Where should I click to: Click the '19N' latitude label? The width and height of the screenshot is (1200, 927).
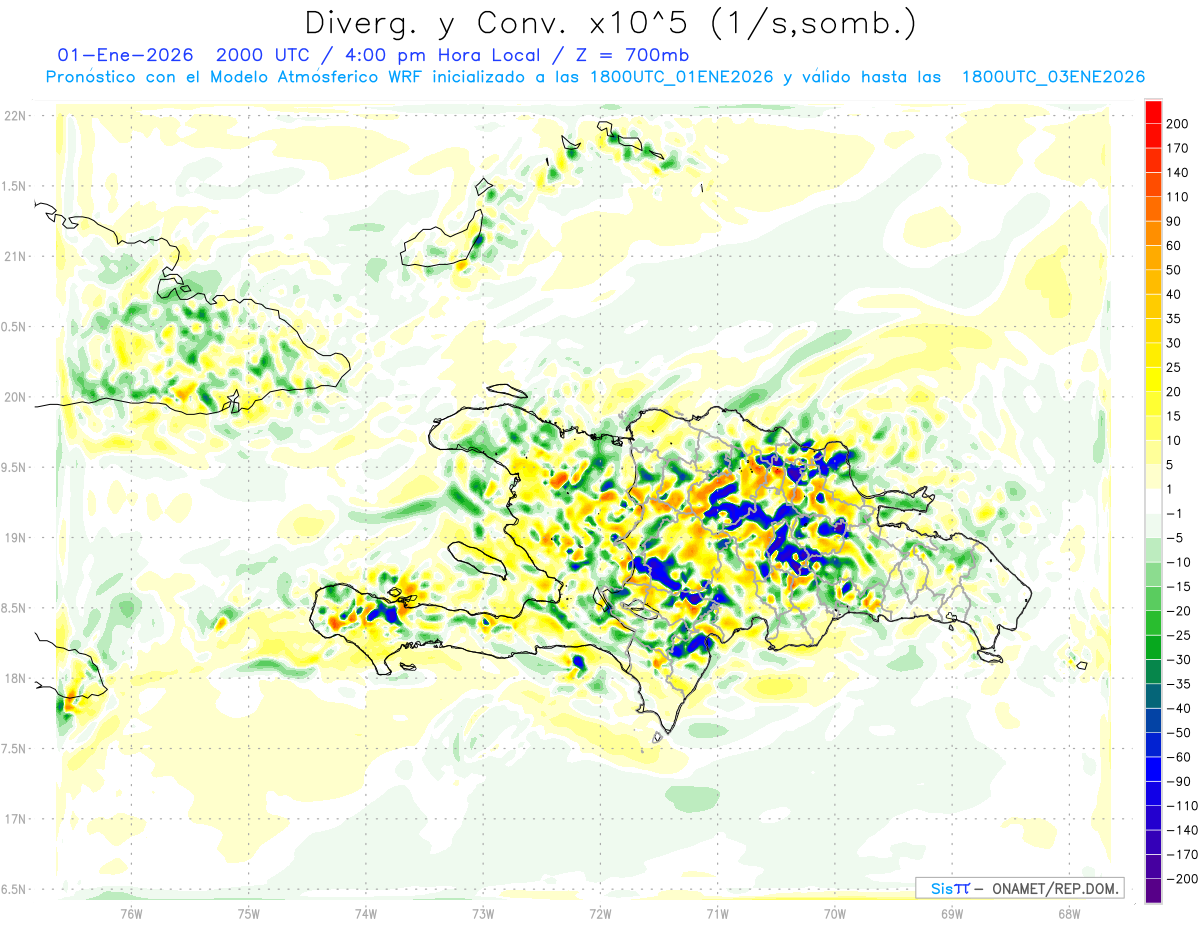16,538
